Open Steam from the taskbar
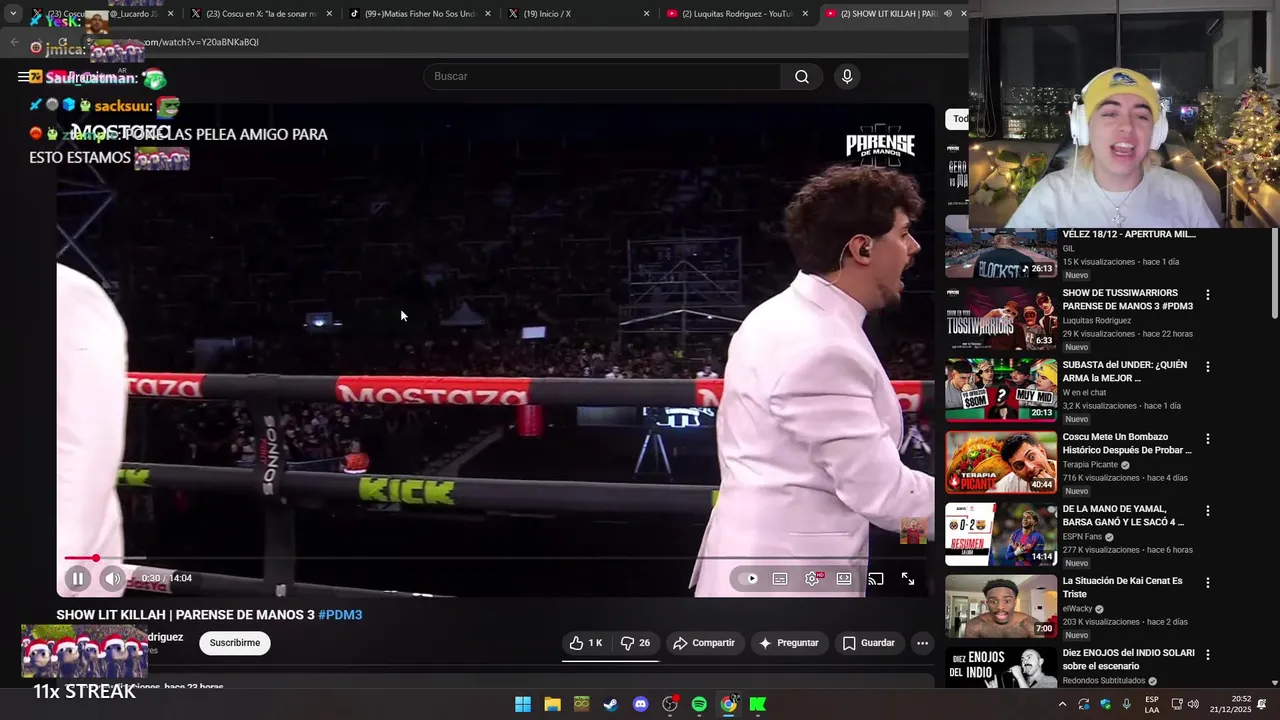Screen dimensions: 1280x720 tap(611, 704)
